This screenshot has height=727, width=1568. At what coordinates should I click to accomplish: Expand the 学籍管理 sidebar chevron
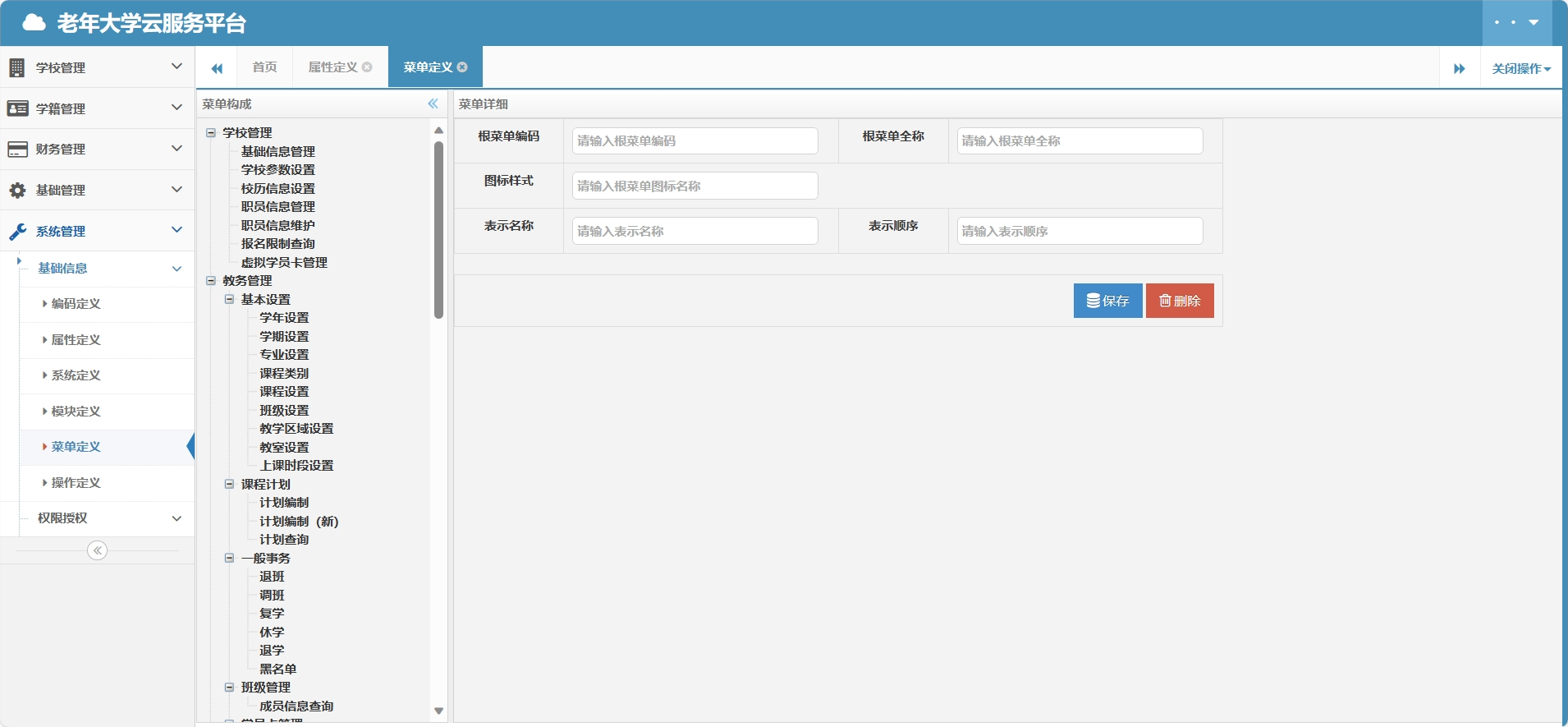177,108
